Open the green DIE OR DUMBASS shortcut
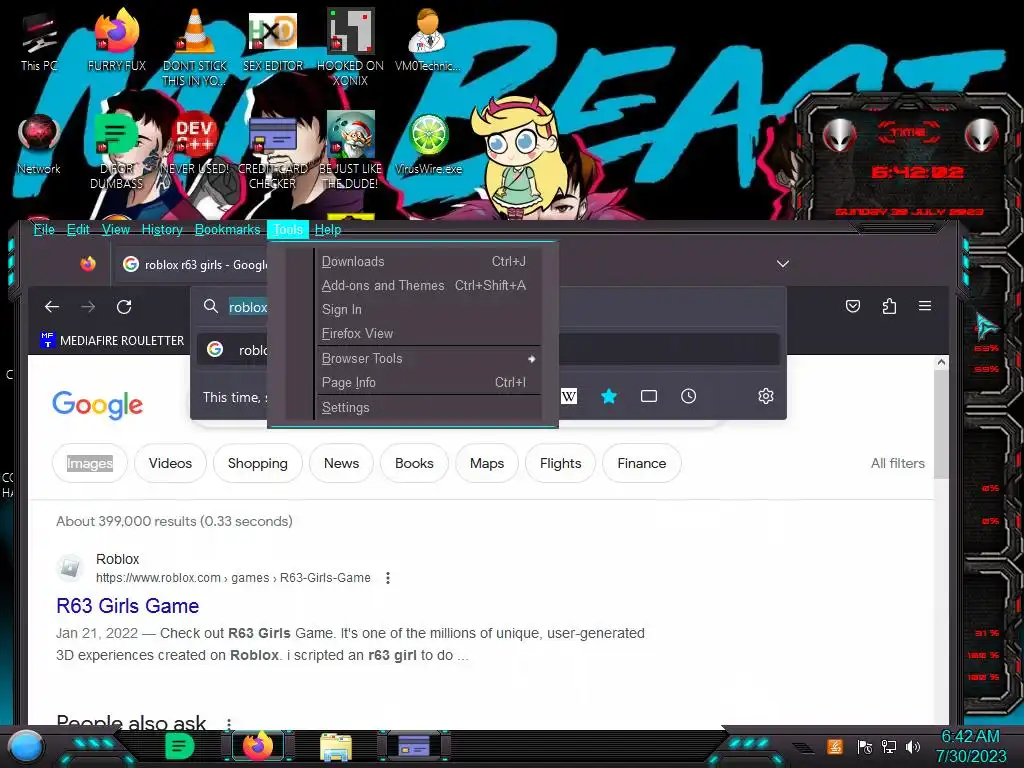Viewport: 1024px width, 768px height. coord(116,150)
